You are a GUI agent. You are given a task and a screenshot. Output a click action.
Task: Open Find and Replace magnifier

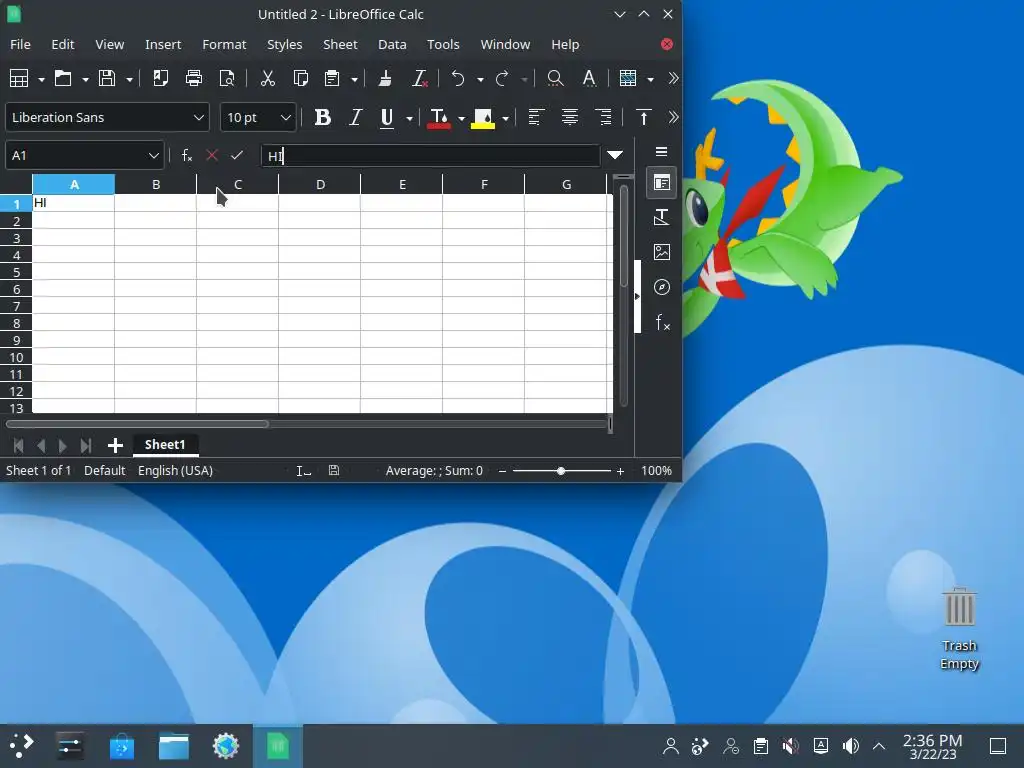pyautogui.click(x=555, y=78)
